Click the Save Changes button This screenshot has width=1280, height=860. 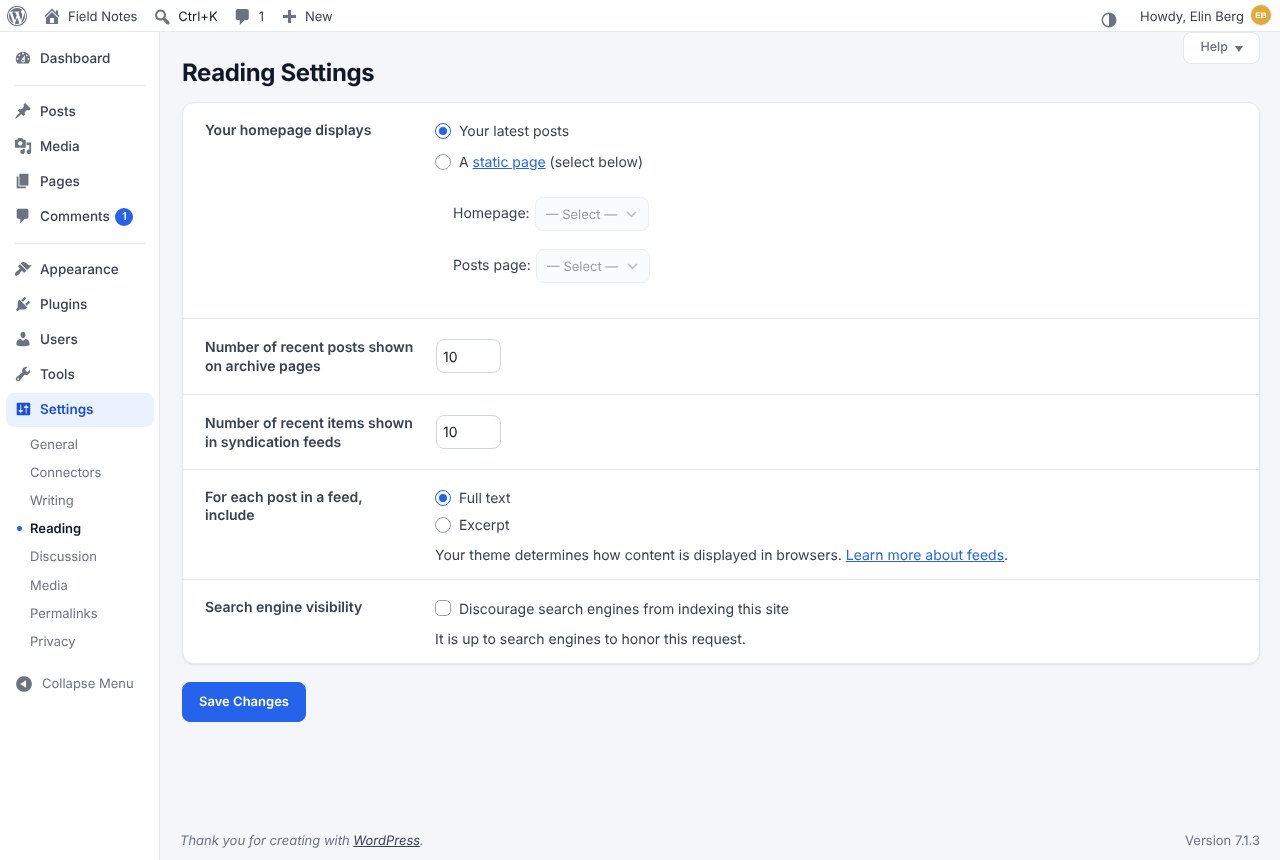click(x=244, y=702)
